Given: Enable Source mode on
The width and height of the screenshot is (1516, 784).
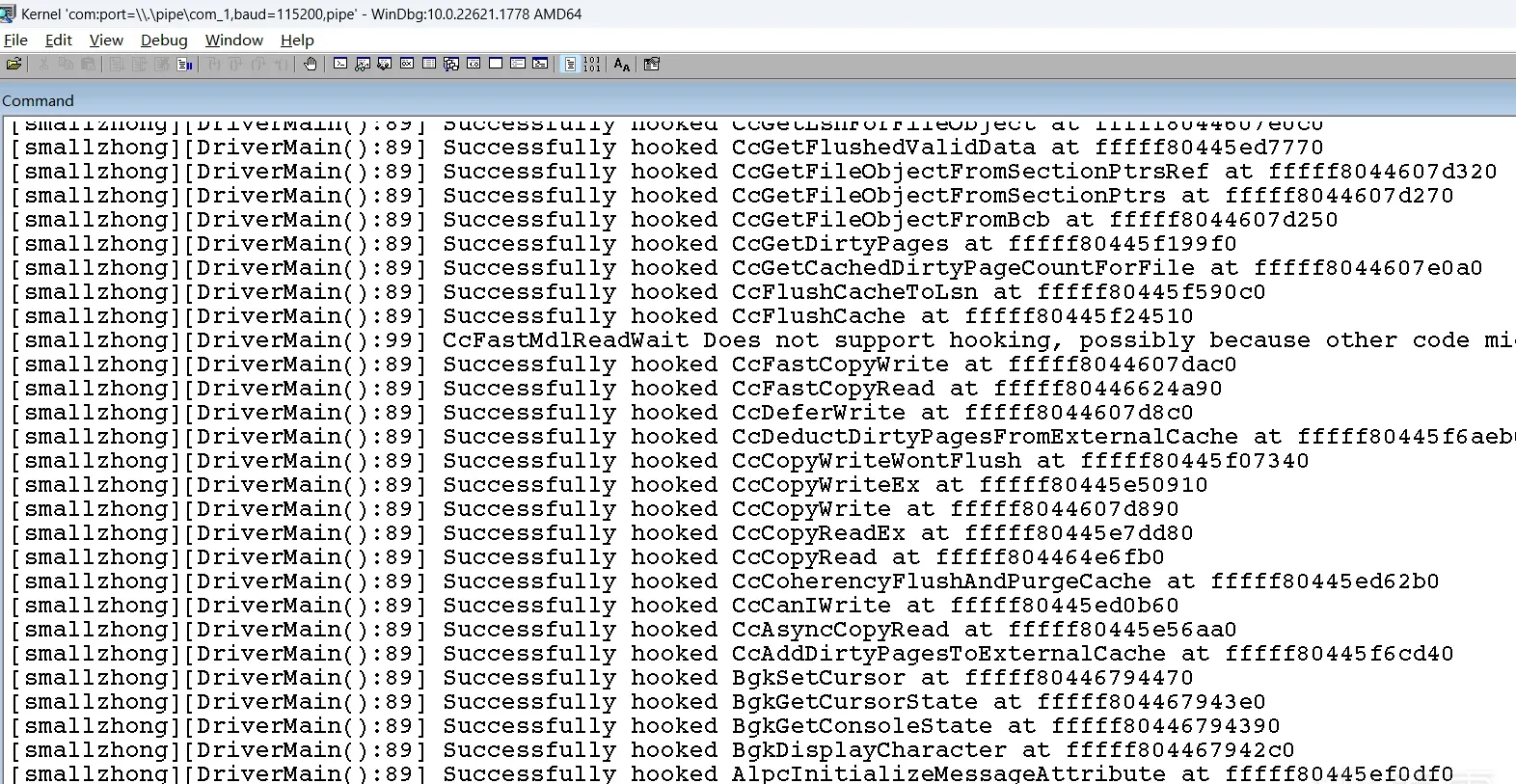Looking at the screenshot, I should pos(570,65).
